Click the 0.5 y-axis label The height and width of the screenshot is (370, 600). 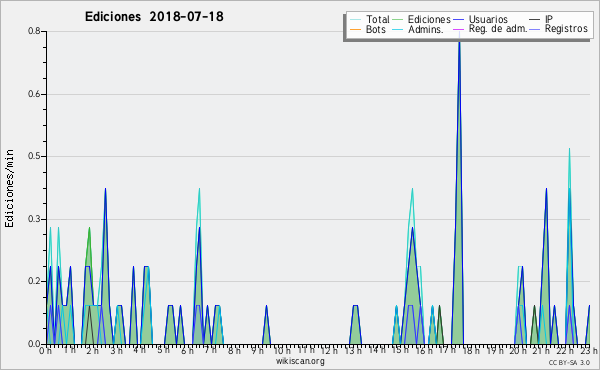[35, 156]
